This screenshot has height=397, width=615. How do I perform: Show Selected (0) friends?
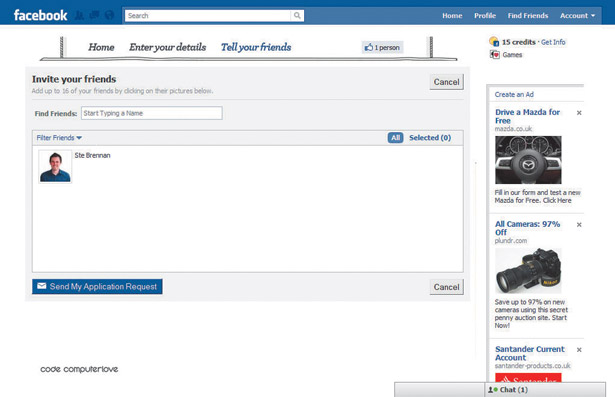click(430, 138)
